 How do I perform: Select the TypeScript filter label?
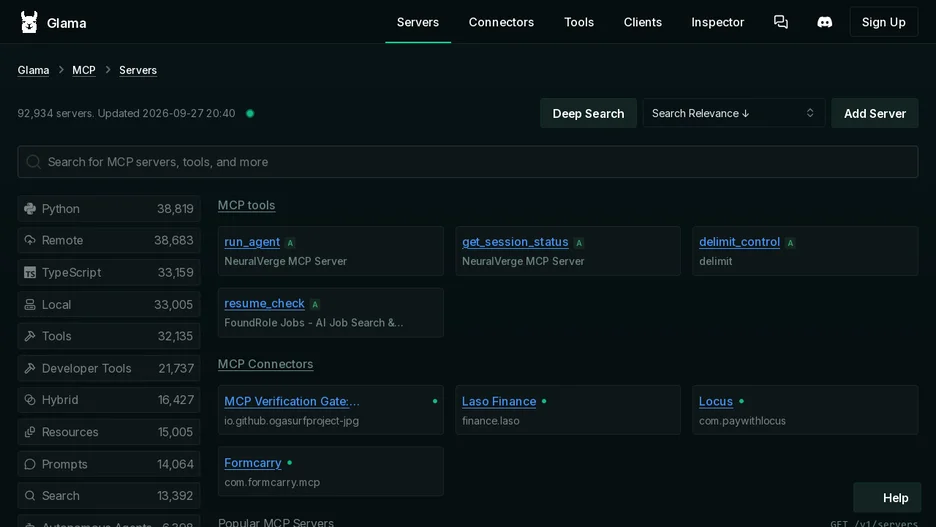(x=71, y=273)
